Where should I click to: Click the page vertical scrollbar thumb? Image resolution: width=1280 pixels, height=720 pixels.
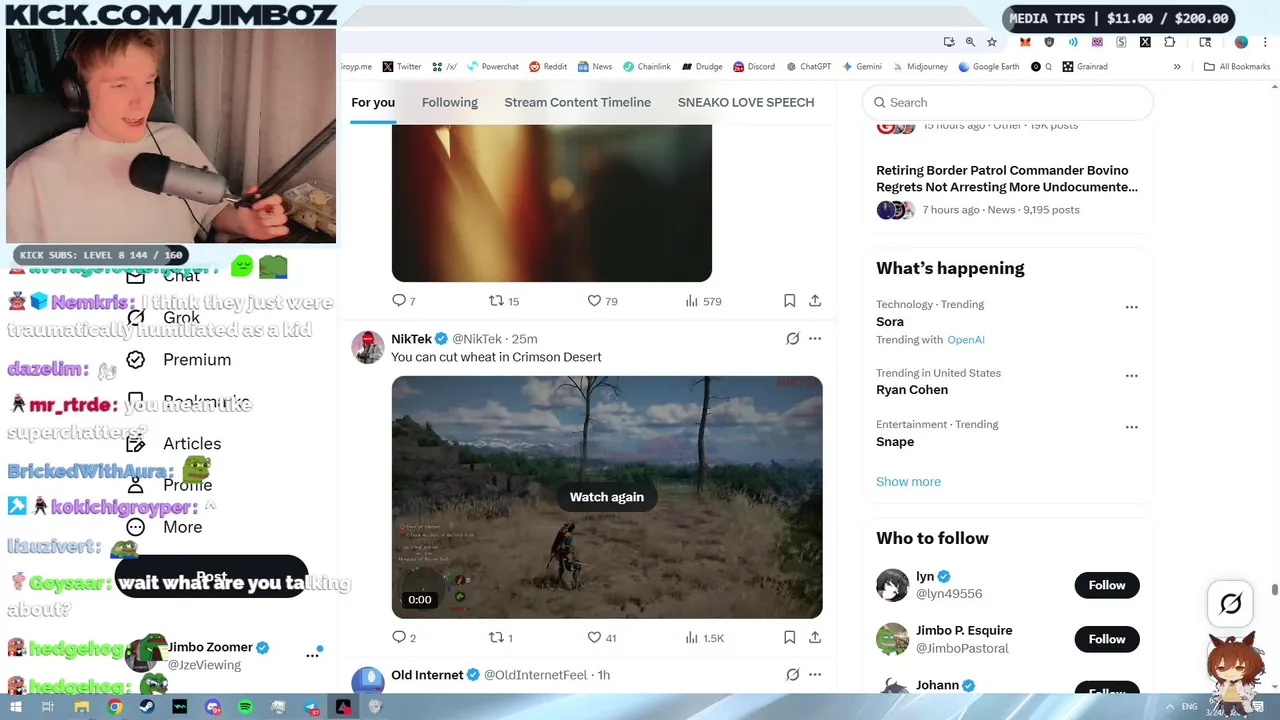click(1275, 590)
